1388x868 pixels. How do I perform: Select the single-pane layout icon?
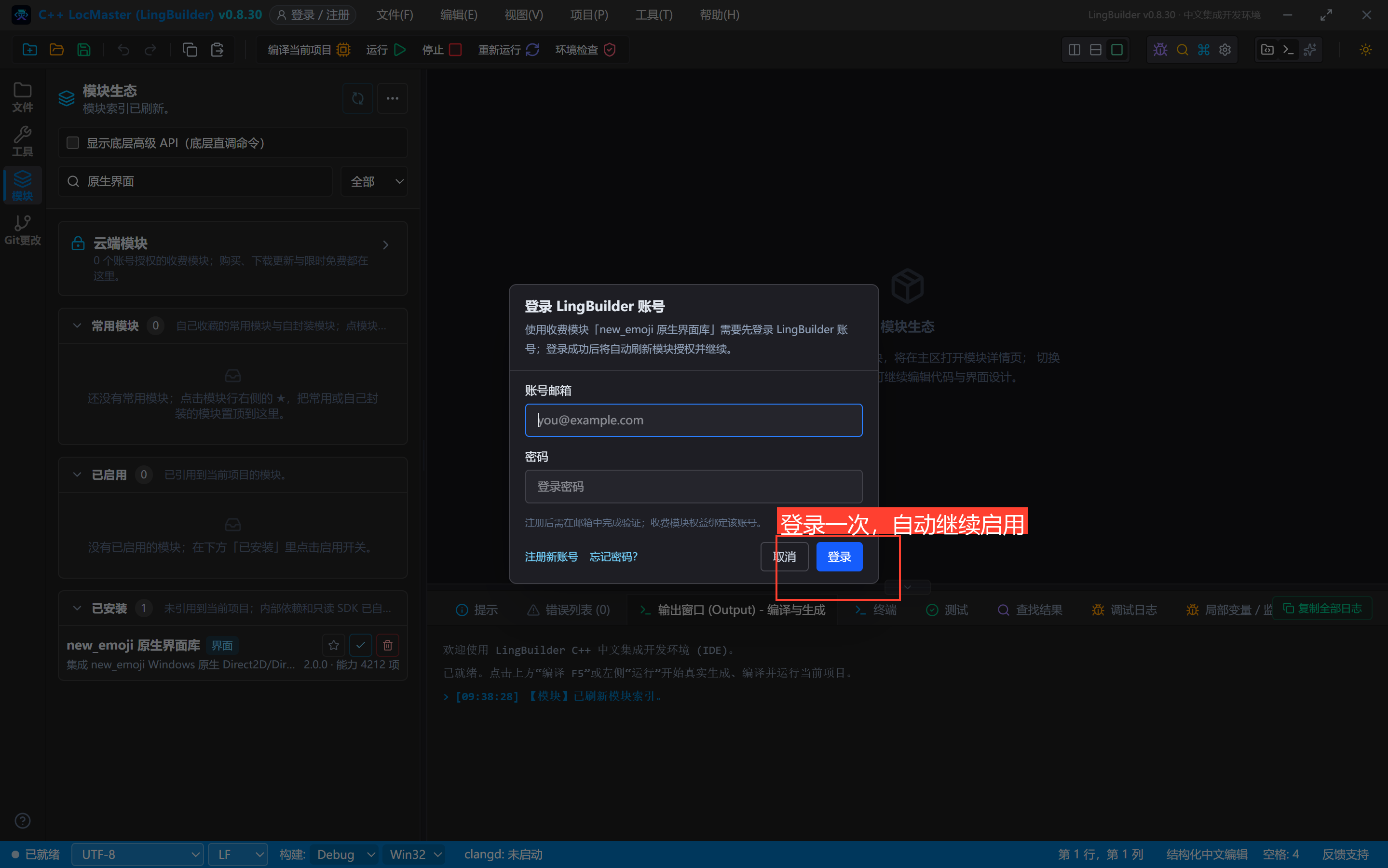pos(1117,50)
